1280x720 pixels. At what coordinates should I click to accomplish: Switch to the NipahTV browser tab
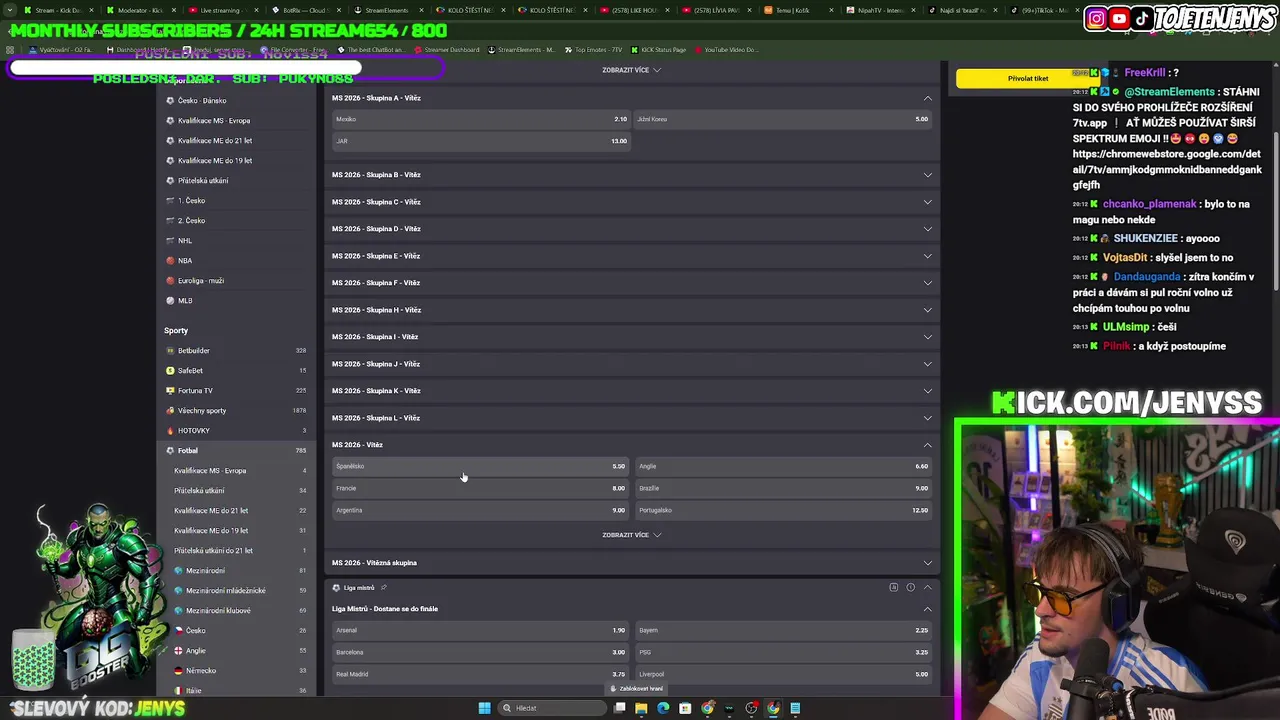(878, 10)
